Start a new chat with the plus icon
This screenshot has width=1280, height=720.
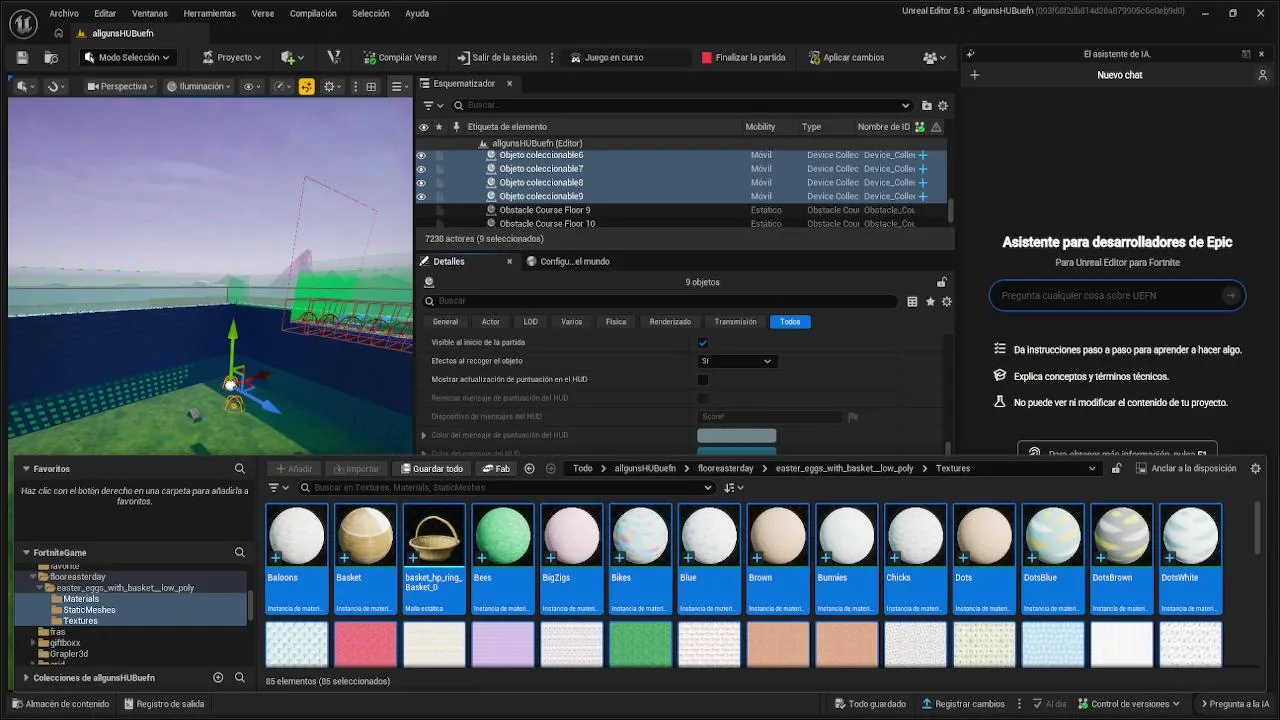975,75
